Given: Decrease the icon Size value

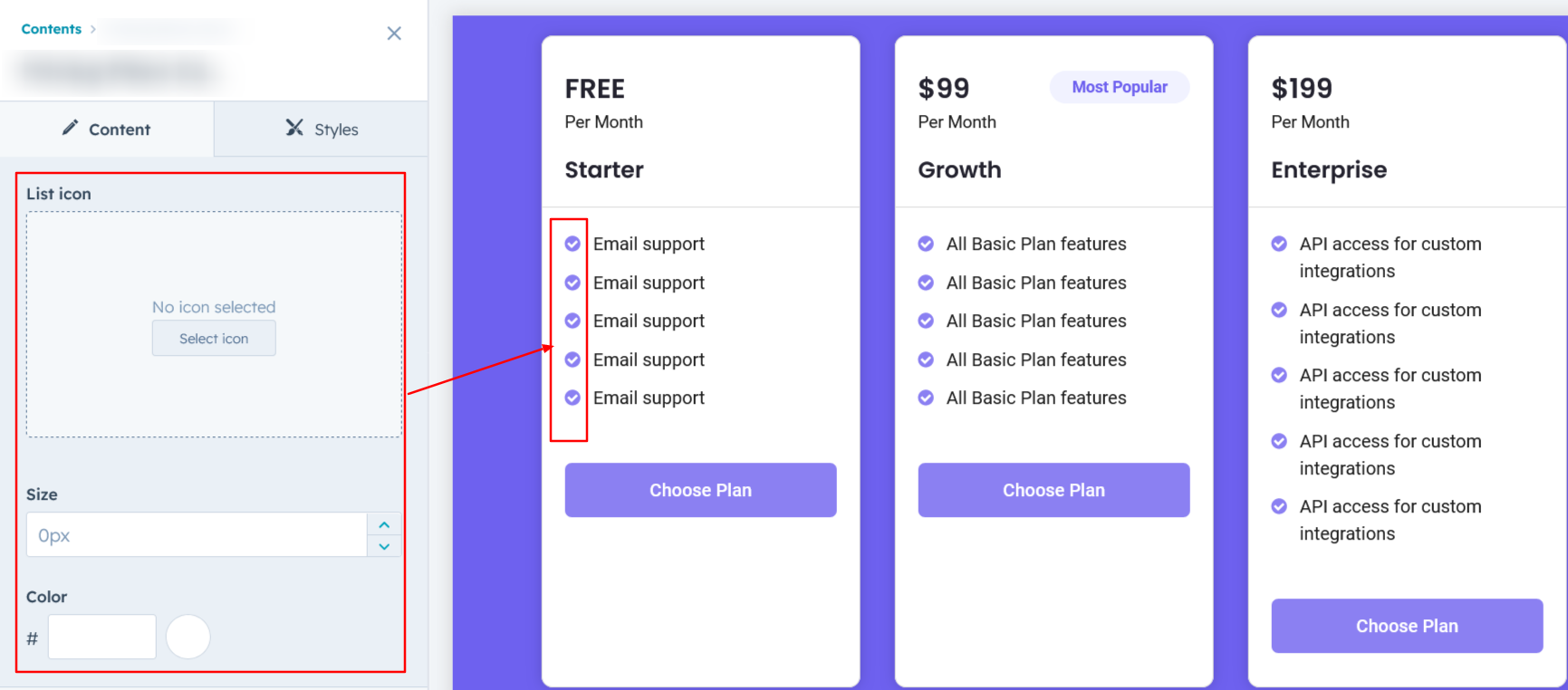Looking at the screenshot, I should pos(384,546).
